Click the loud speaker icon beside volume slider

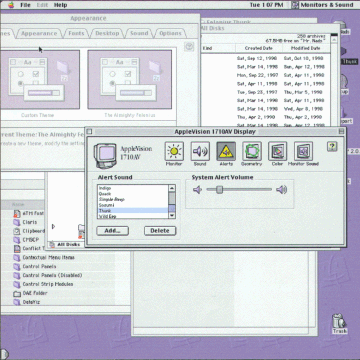click(x=282, y=190)
